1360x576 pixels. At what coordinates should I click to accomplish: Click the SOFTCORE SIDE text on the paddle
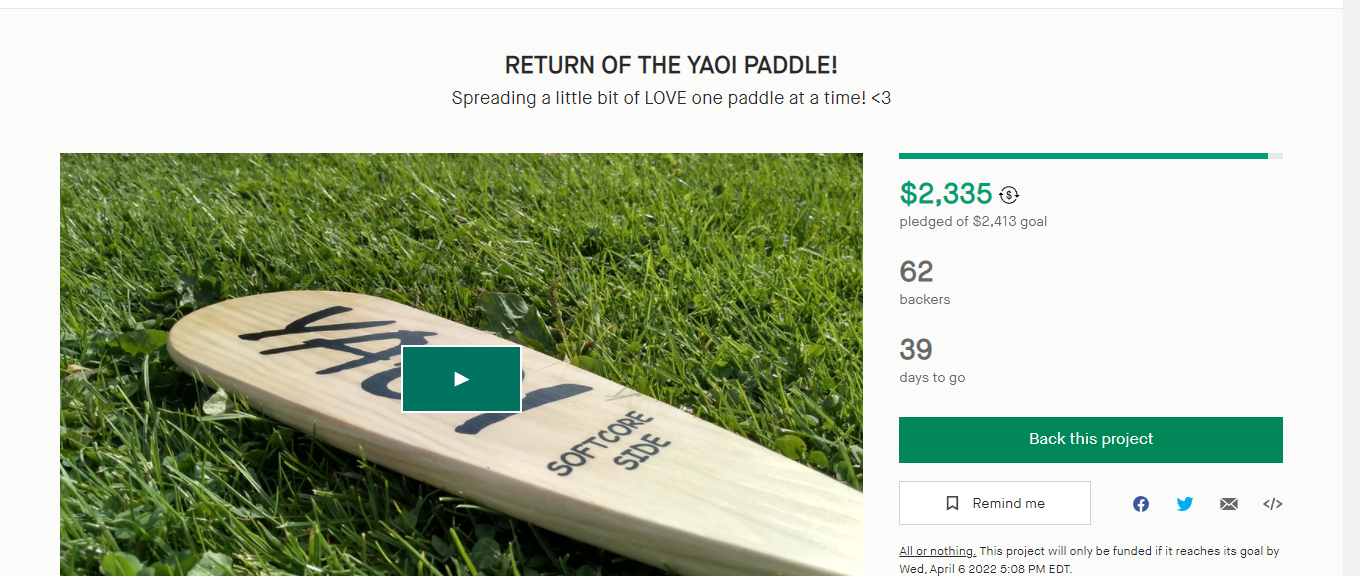(x=608, y=445)
